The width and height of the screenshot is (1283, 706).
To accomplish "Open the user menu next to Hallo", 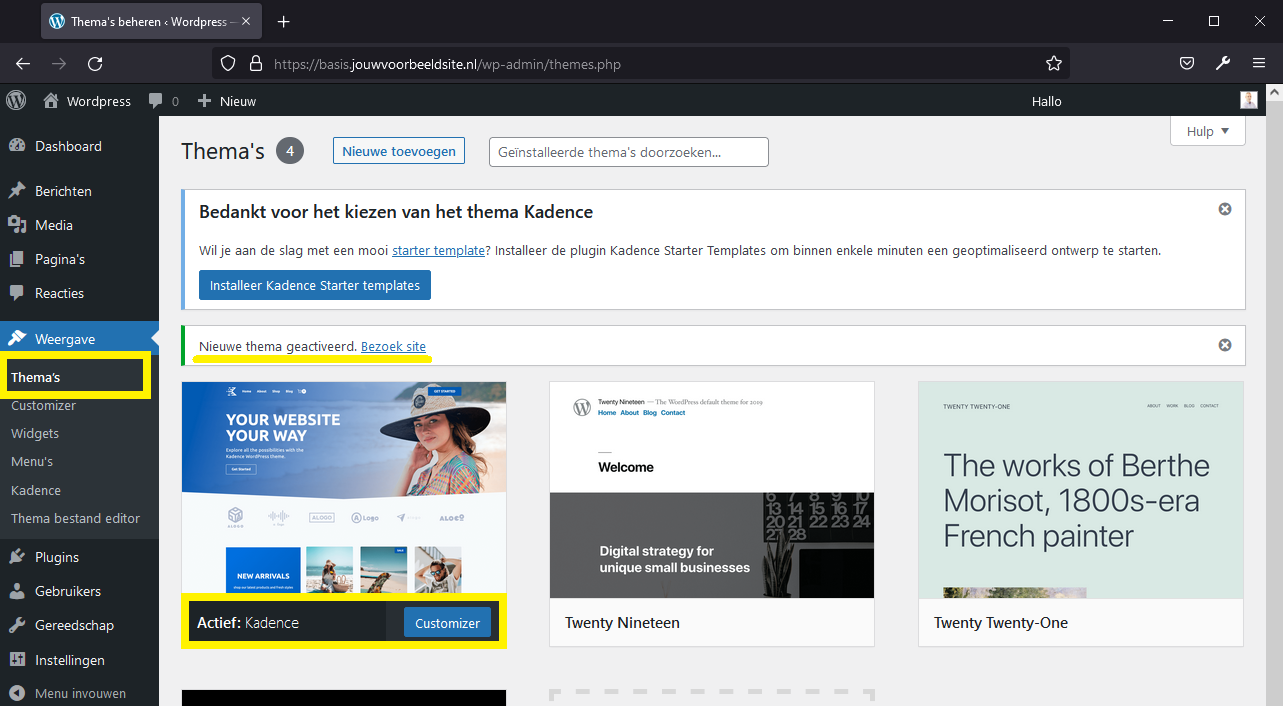I will [1248, 100].
